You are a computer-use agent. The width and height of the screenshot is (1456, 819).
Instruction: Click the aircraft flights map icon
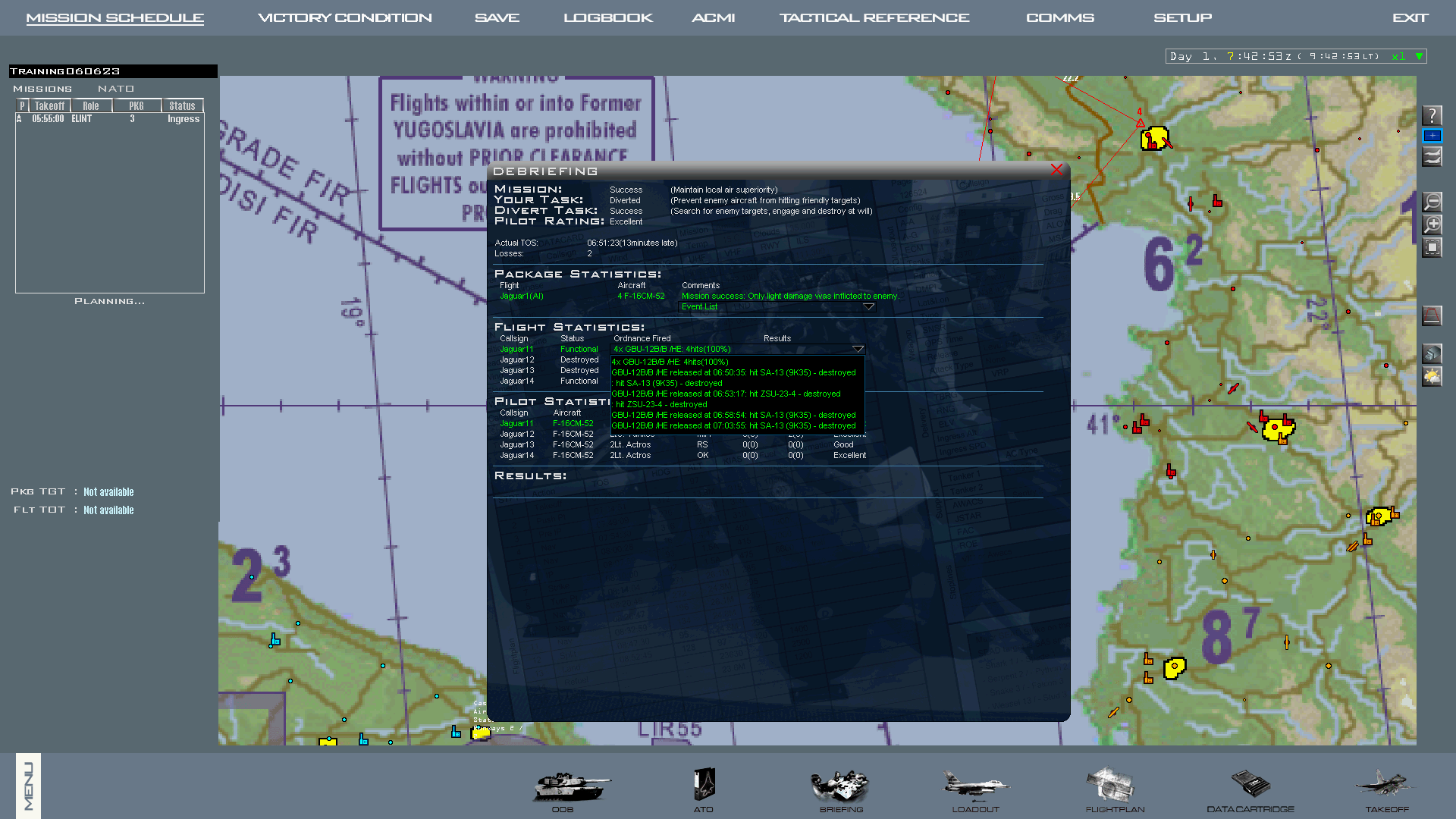point(1432,157)
